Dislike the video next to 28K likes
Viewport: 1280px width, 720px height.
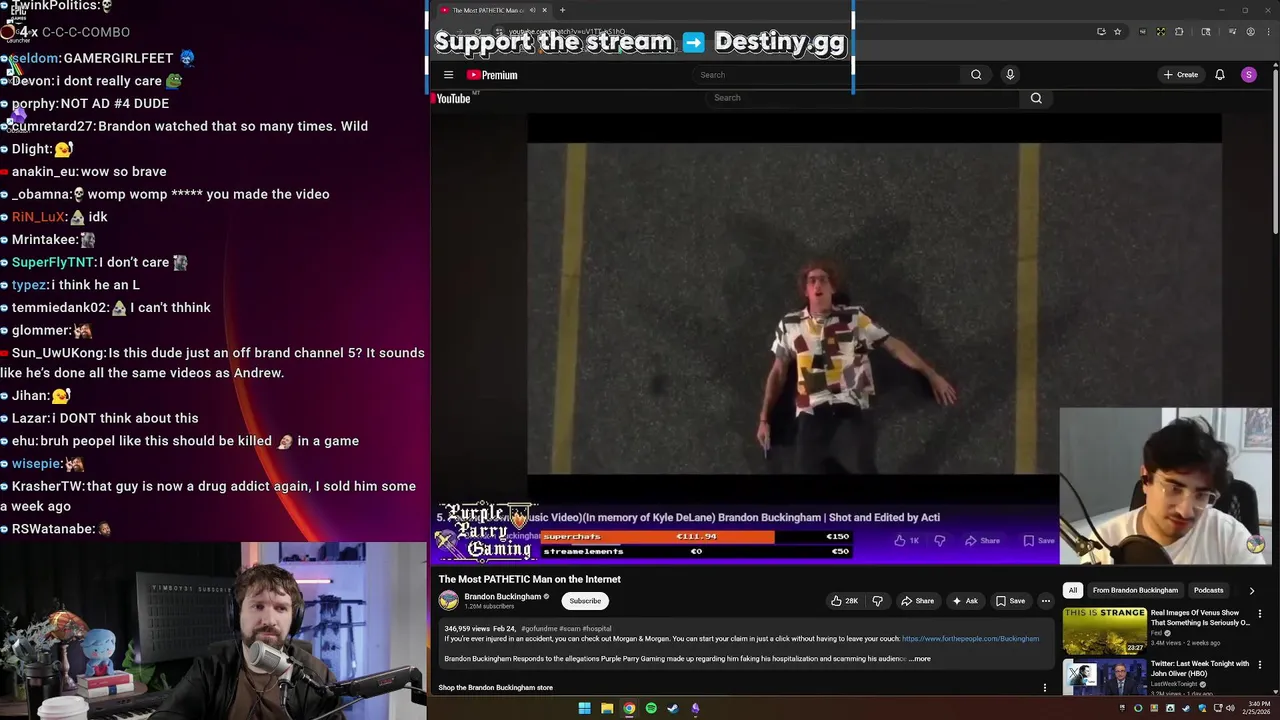tap(877, 601)
